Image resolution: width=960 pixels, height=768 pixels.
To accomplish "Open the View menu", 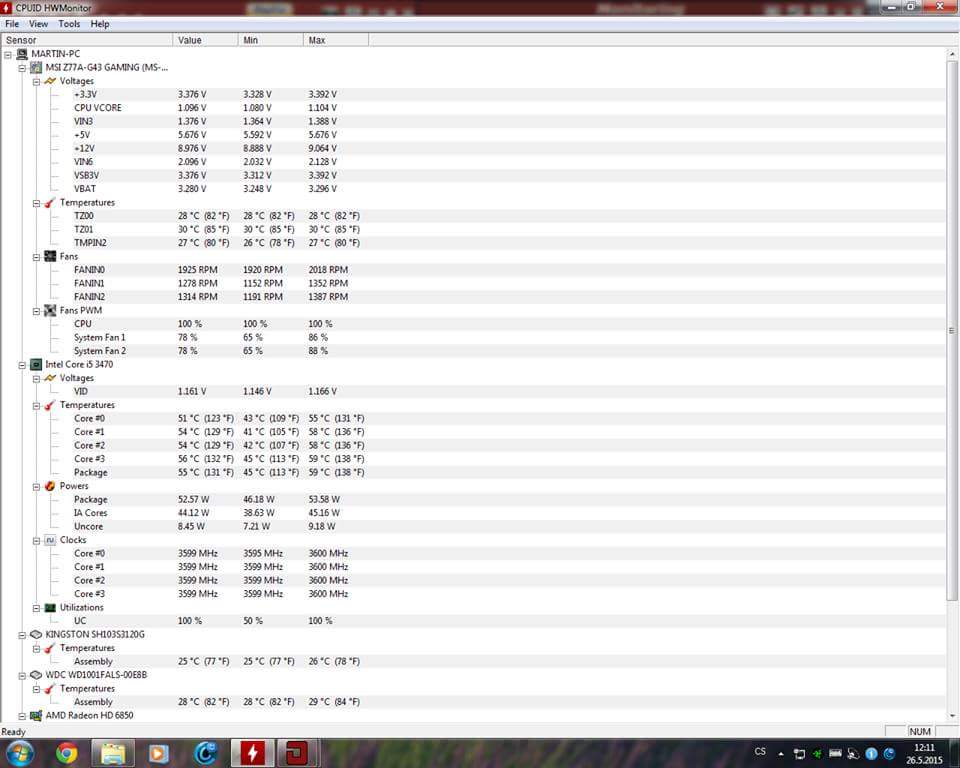I will pos(38,24).
